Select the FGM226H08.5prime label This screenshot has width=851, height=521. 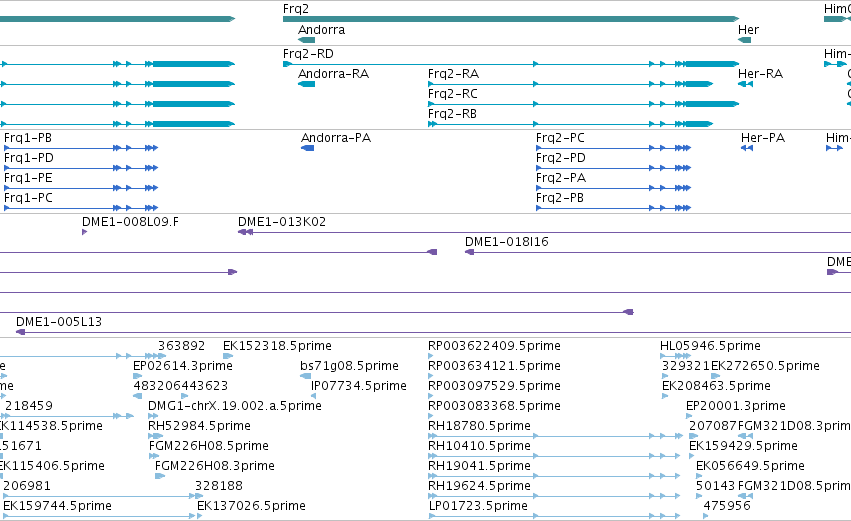(209, 446)
